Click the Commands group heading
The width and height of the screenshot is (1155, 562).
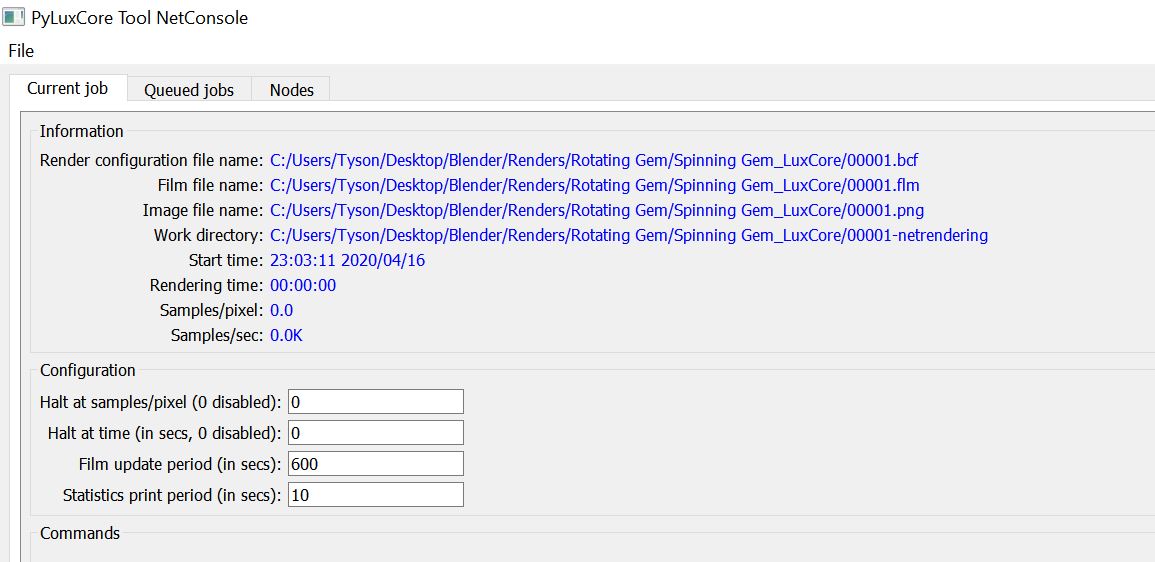[80, 533]
